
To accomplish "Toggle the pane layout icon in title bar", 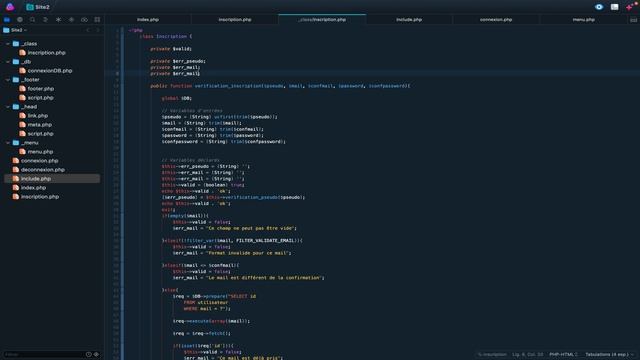I will coord(614,7).
